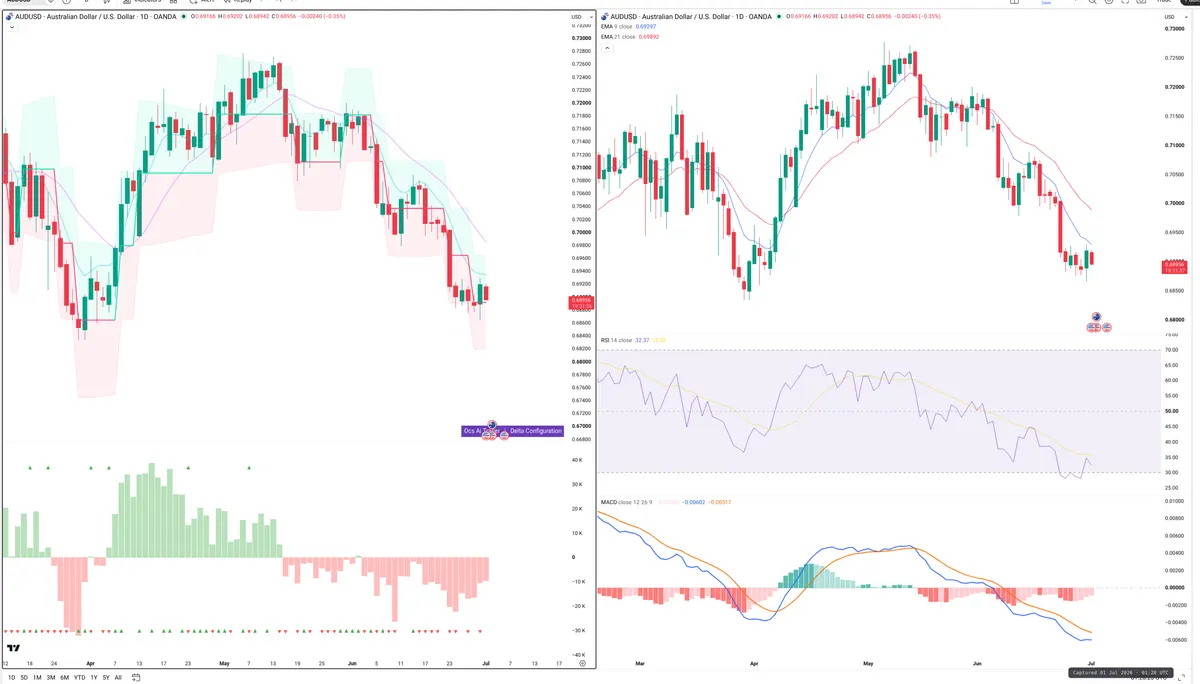Open the Australian flag event icon on right chart
1200x684 pixels.
pyautogui.click(x=1096, y=317)
